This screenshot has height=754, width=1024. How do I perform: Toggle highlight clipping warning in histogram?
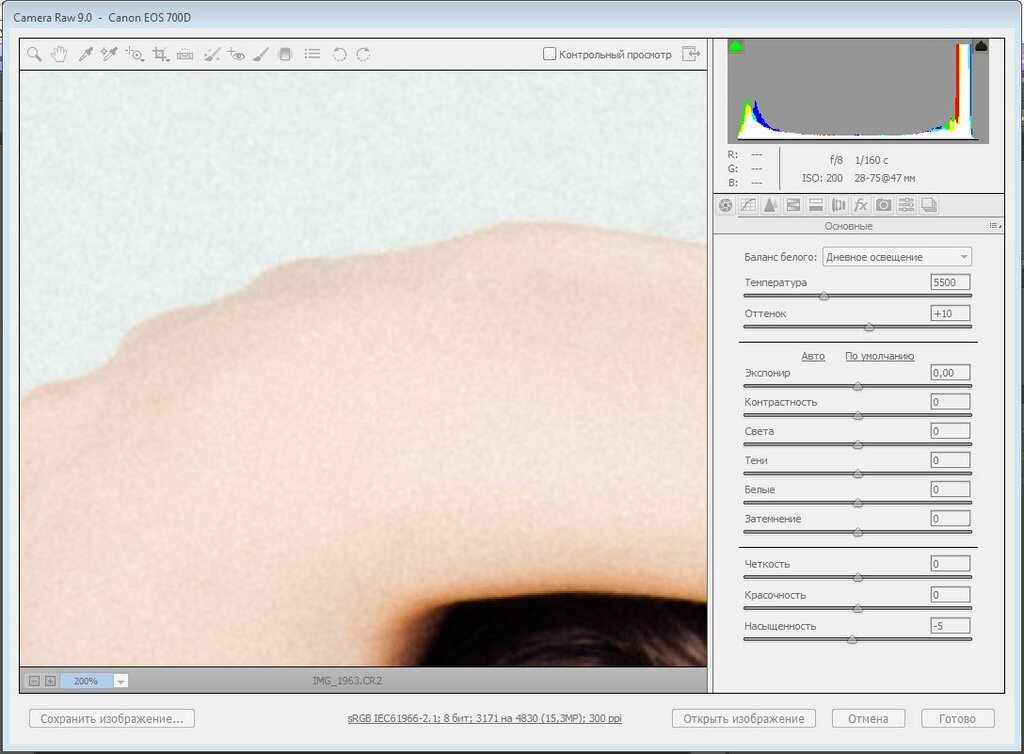click(x=980, y=46)
